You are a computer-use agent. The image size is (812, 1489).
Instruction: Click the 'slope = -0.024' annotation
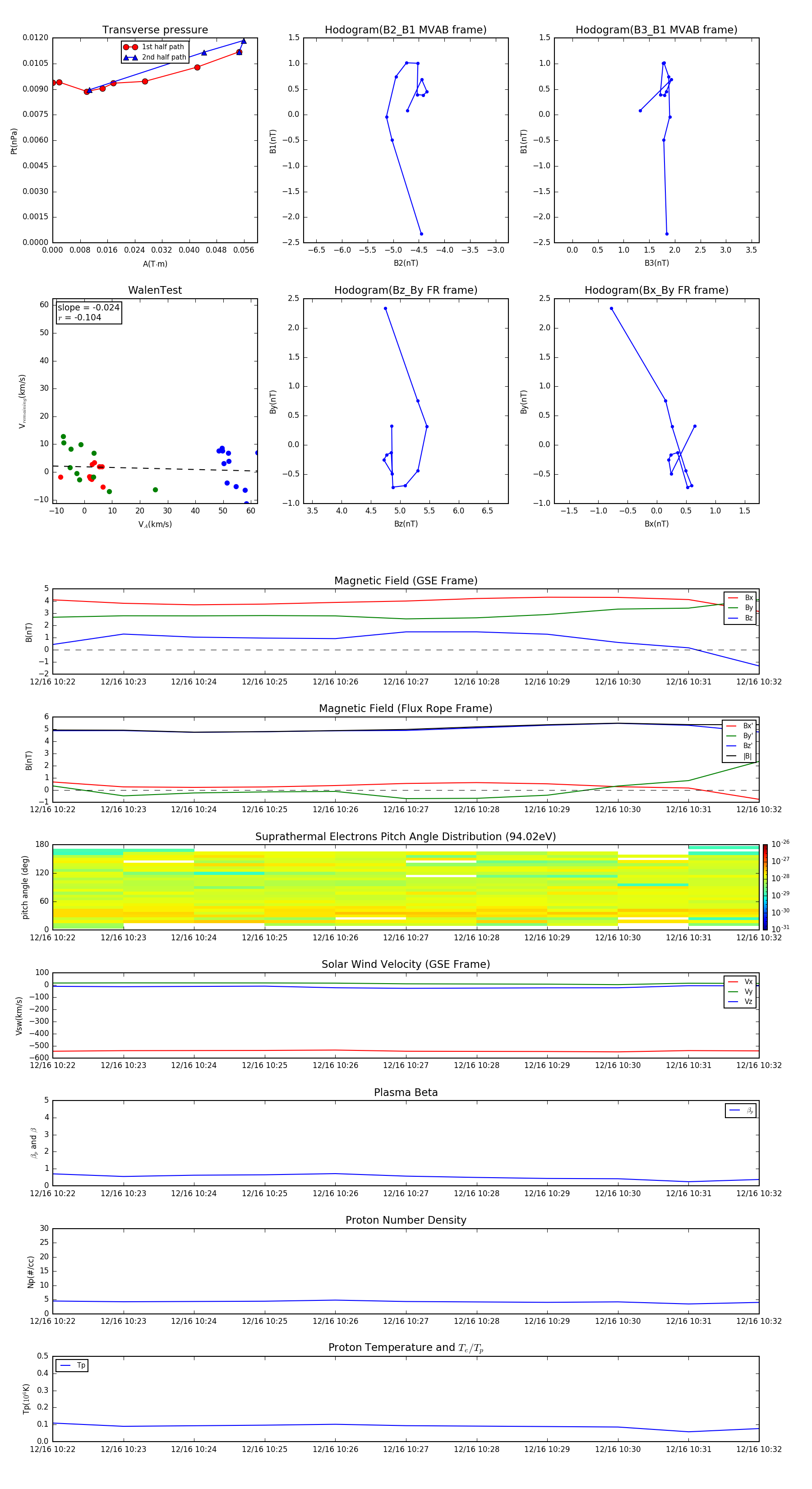(88, 308)
